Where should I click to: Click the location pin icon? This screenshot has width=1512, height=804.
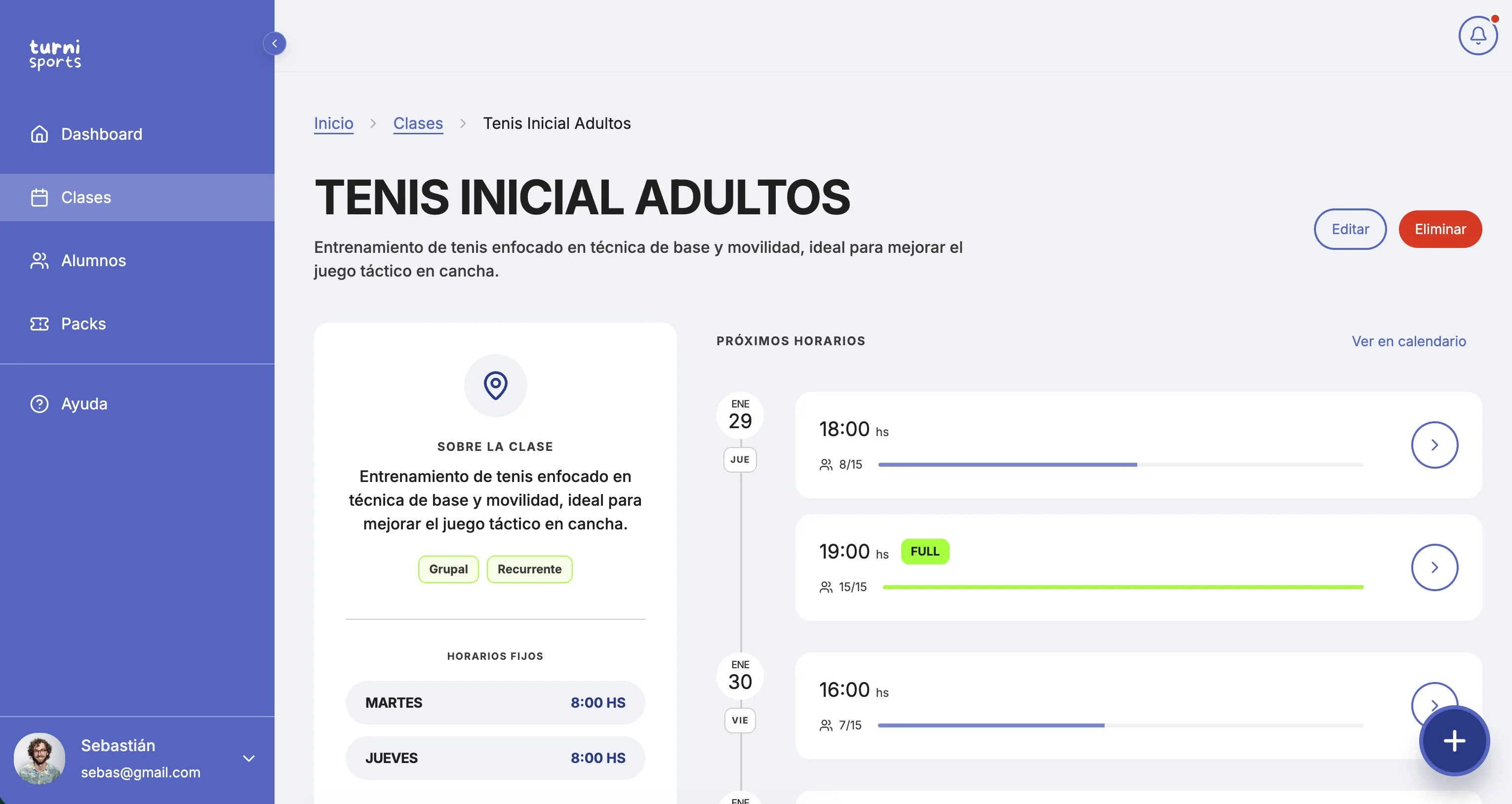(495, 386)
